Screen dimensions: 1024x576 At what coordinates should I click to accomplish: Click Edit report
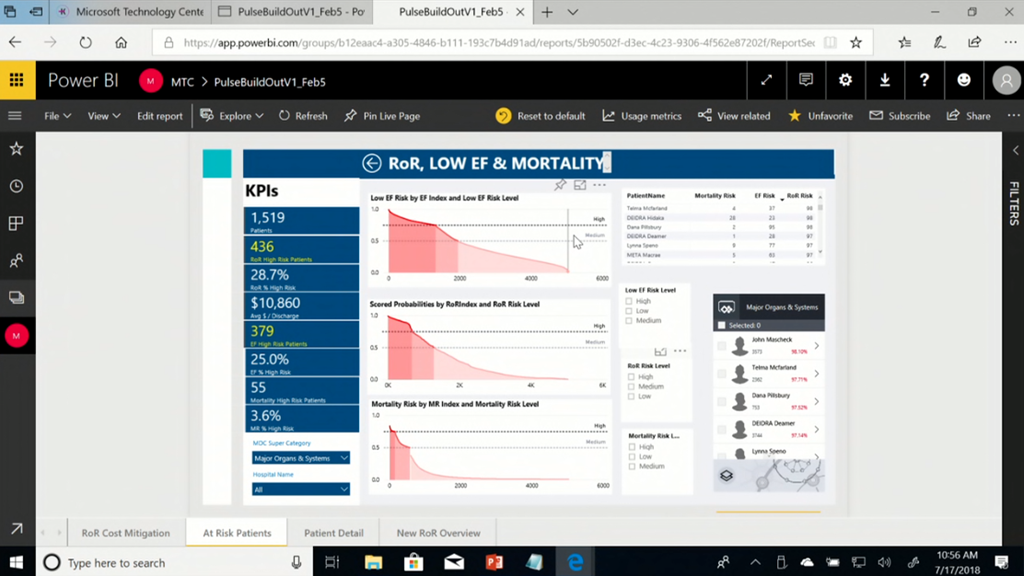(x=159, y=116)
